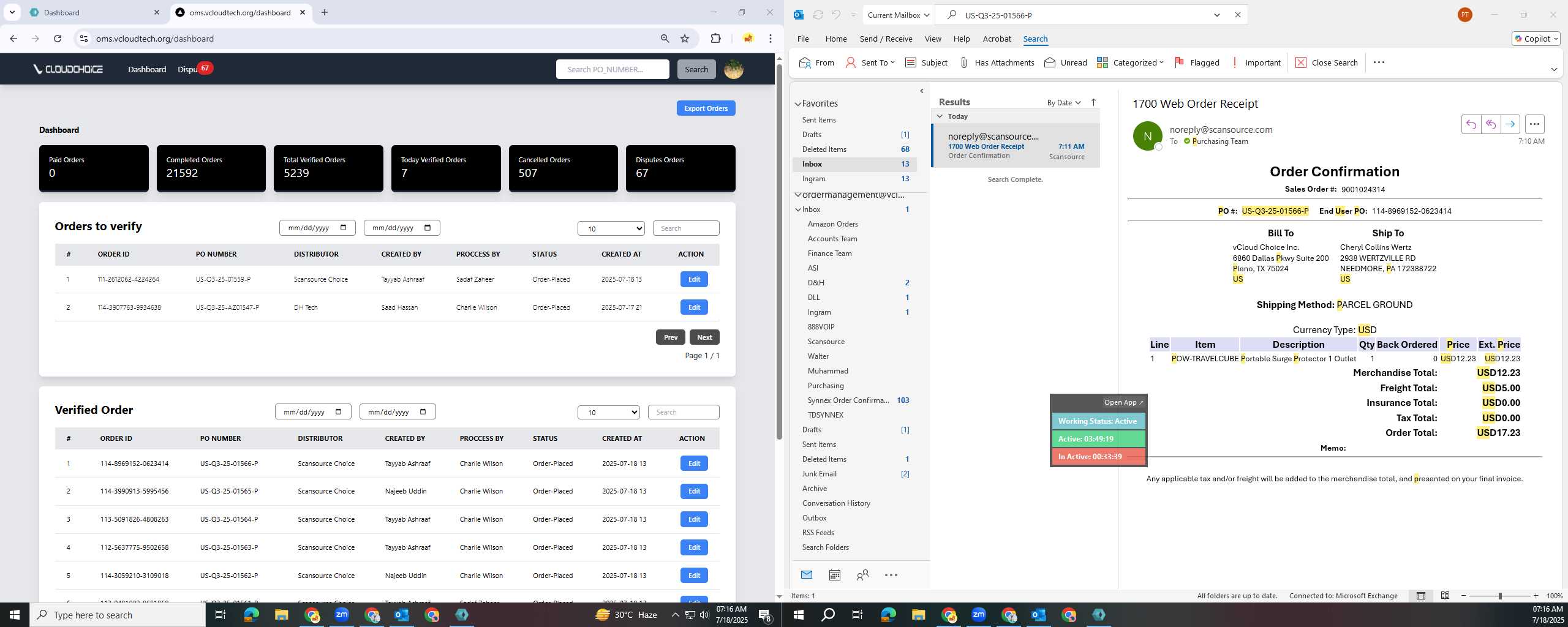Adjust the Outlook zoom slider
The width and height of the screenshot is (1568, 627).
(1499, 596)
